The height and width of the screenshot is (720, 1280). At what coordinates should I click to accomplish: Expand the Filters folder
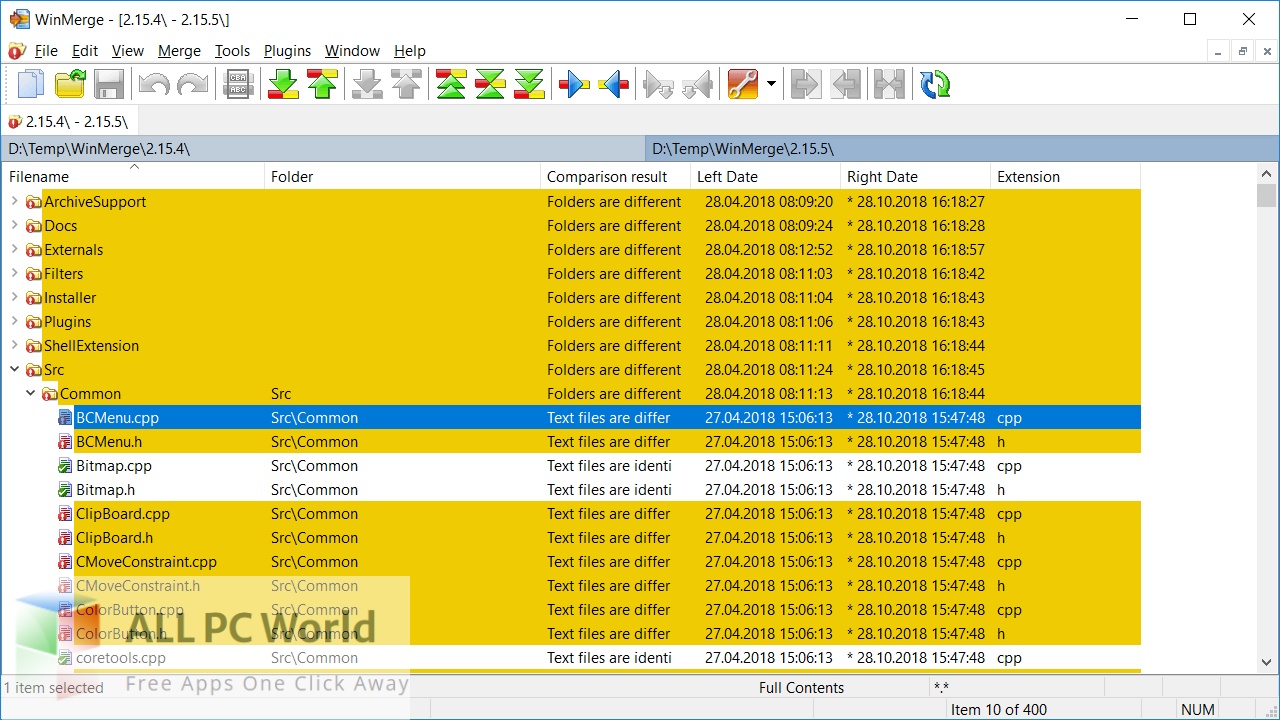pyautogui.click(x=14, y=274)
